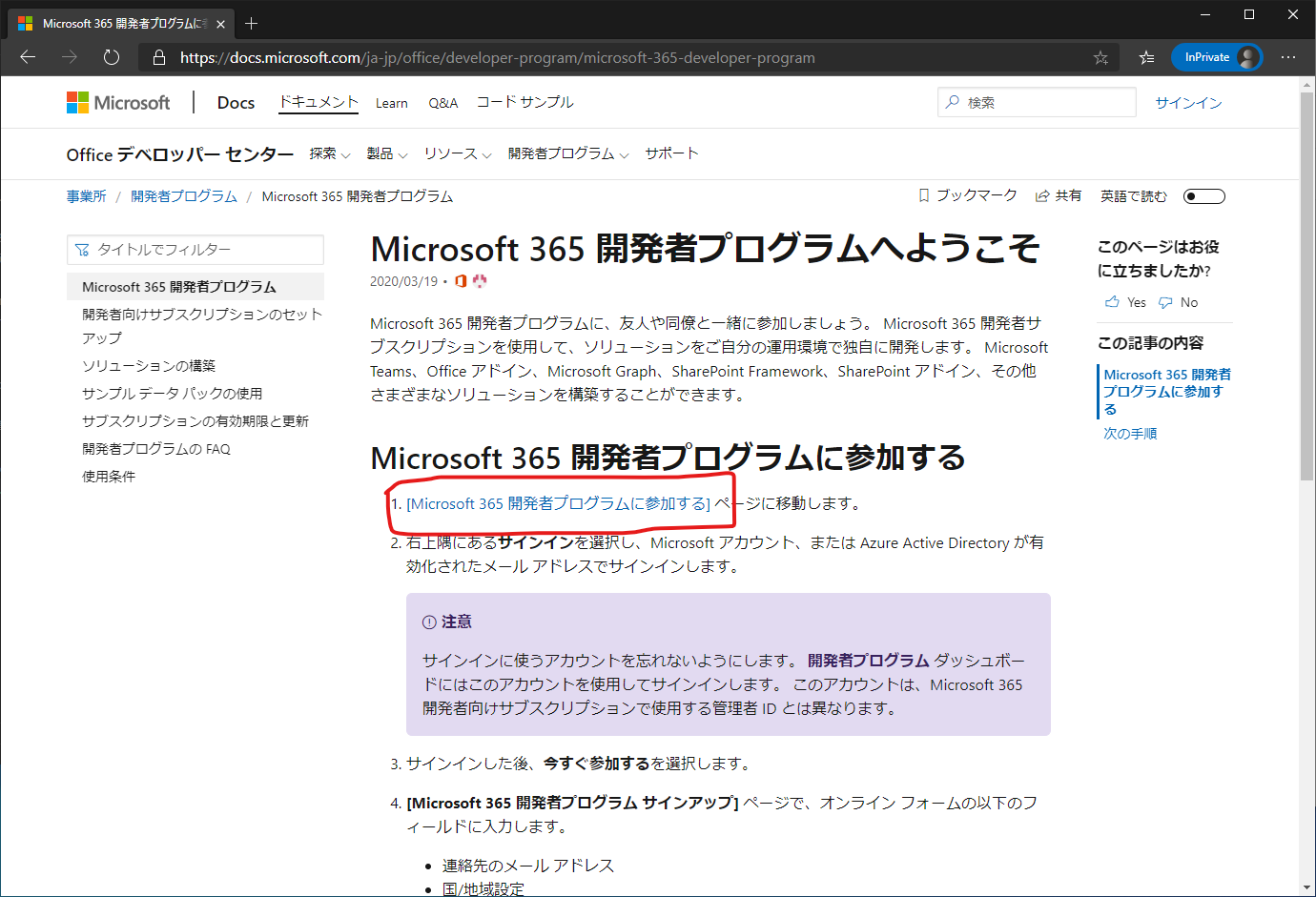Click Microsoft 365 開発者プログラムに参加する sidebar anchor

click(1167, 392)
